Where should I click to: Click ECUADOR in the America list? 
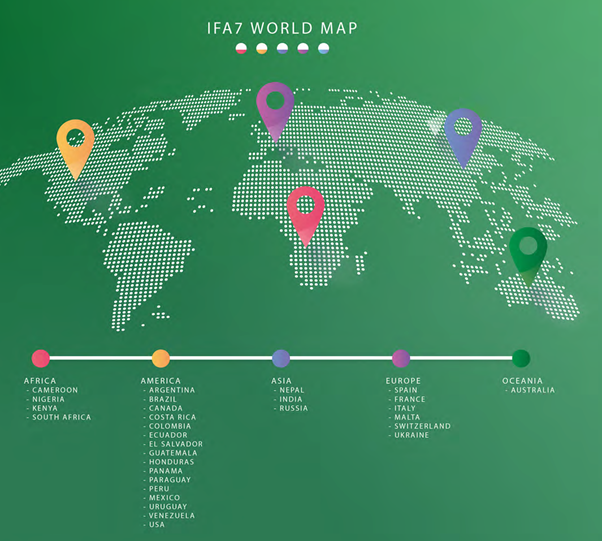(168, 435)
